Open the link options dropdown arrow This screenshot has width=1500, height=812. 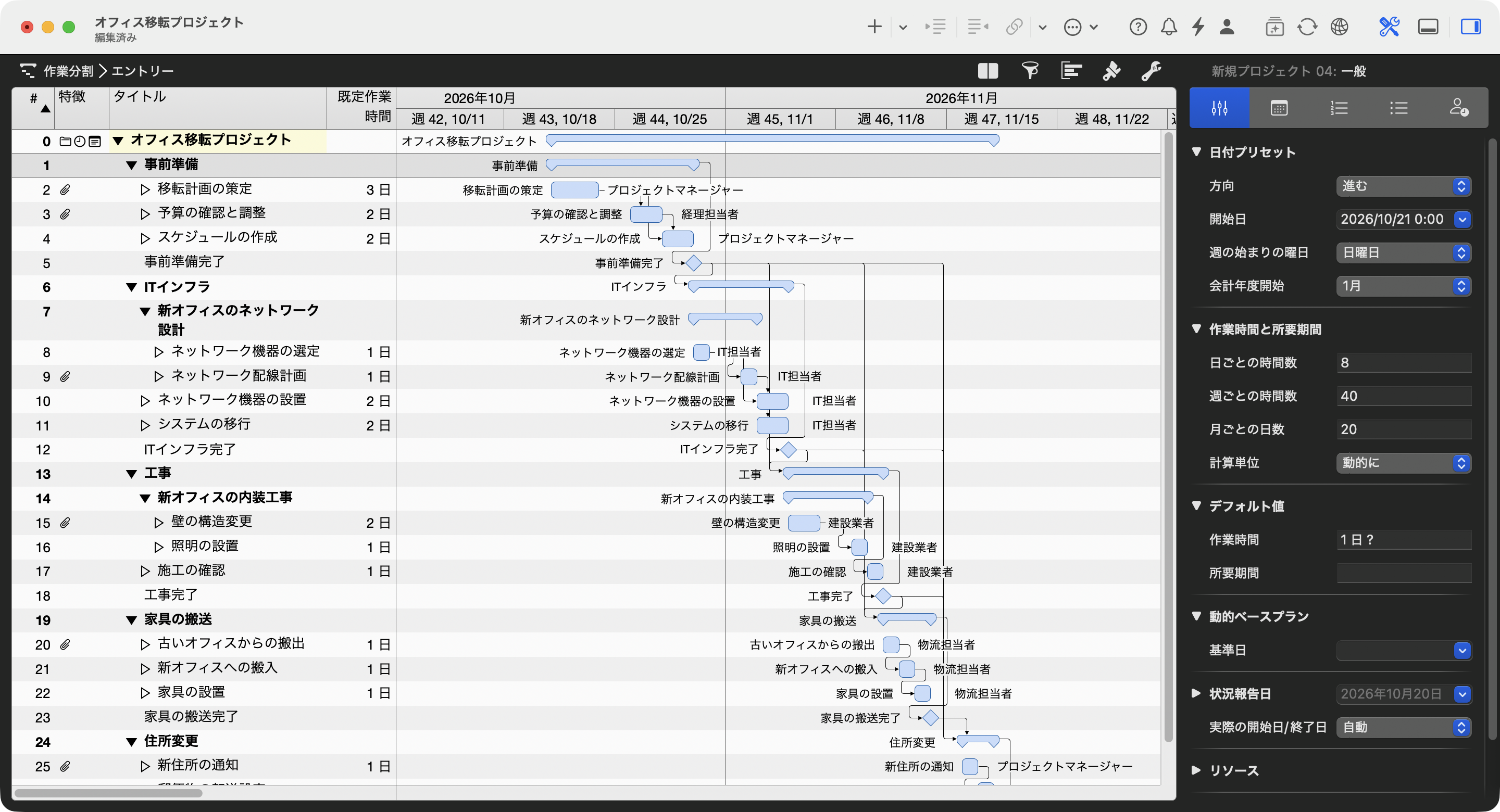point(1042,28)
